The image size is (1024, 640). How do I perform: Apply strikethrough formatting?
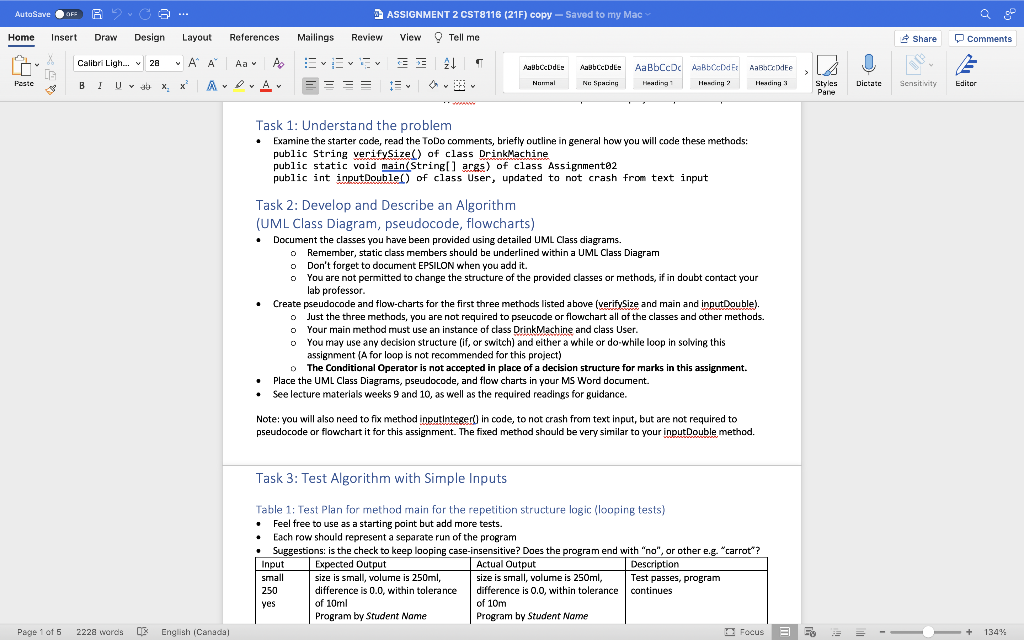tap(146, 86)
